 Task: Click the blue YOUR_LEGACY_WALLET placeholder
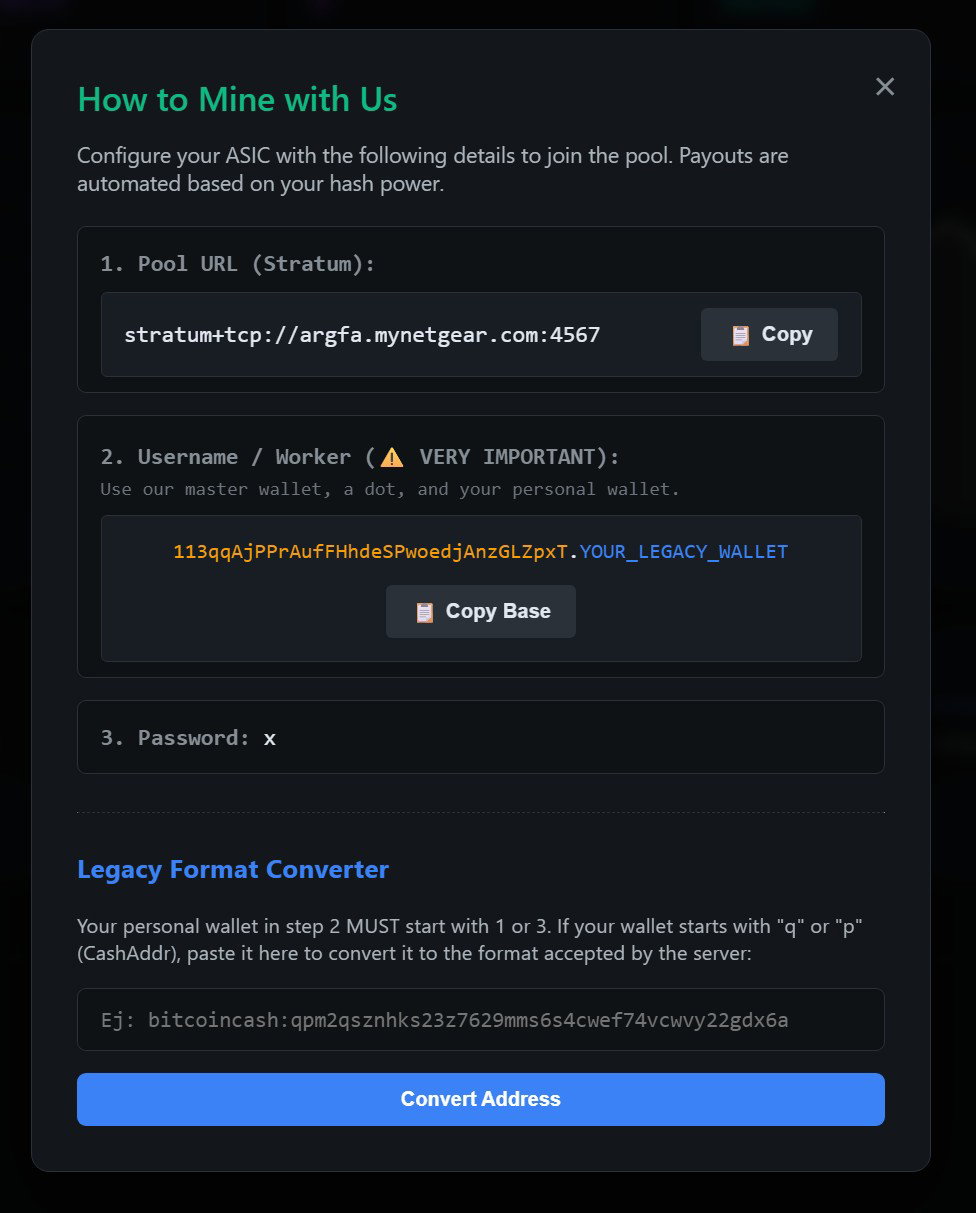(x=684, y=552)
